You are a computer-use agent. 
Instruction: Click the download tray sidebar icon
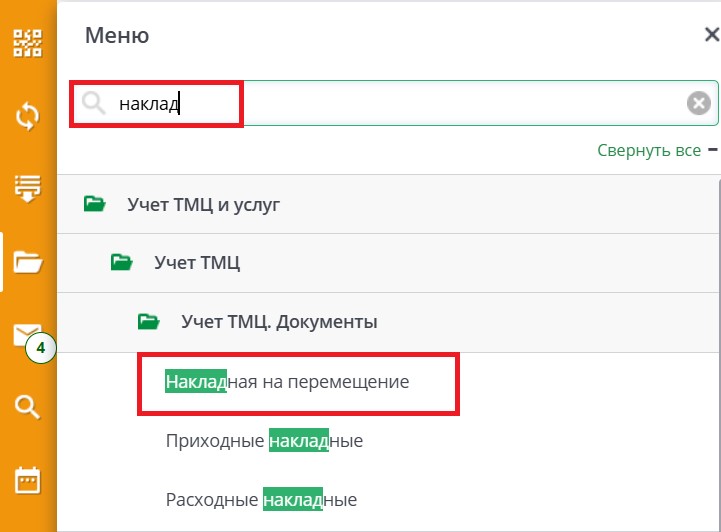(x=27, y=188)
